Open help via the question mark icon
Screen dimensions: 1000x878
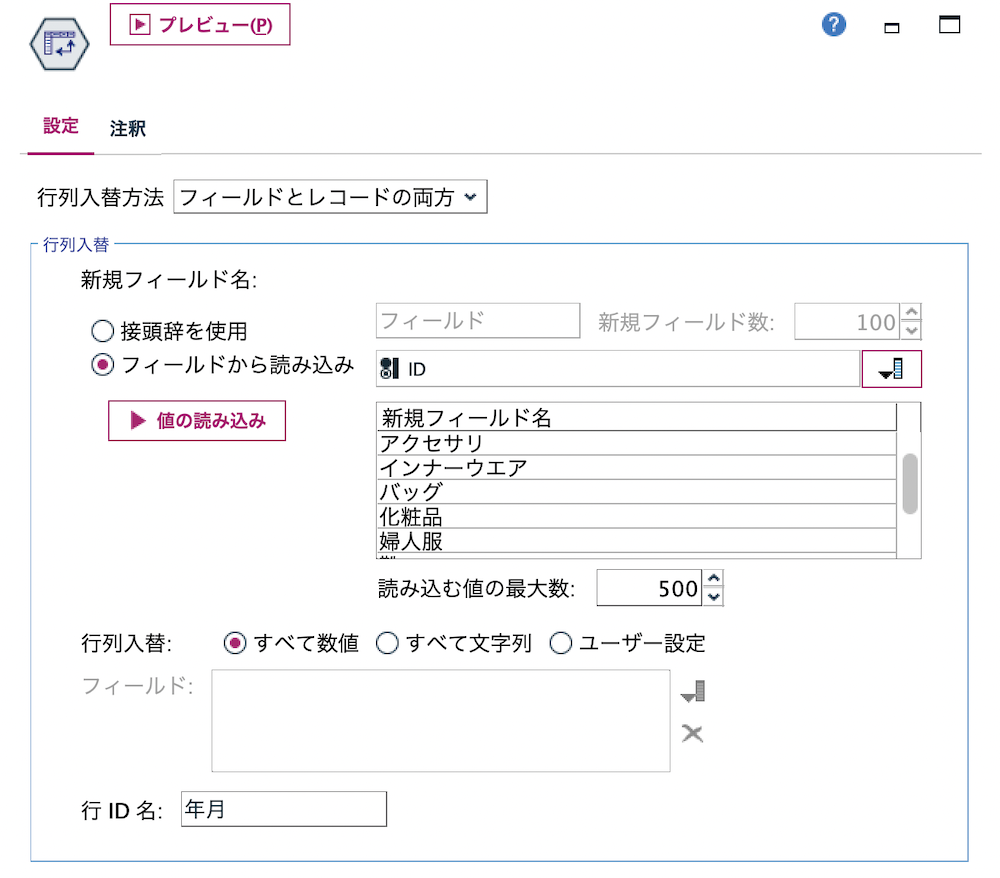[x=833, y=24]
